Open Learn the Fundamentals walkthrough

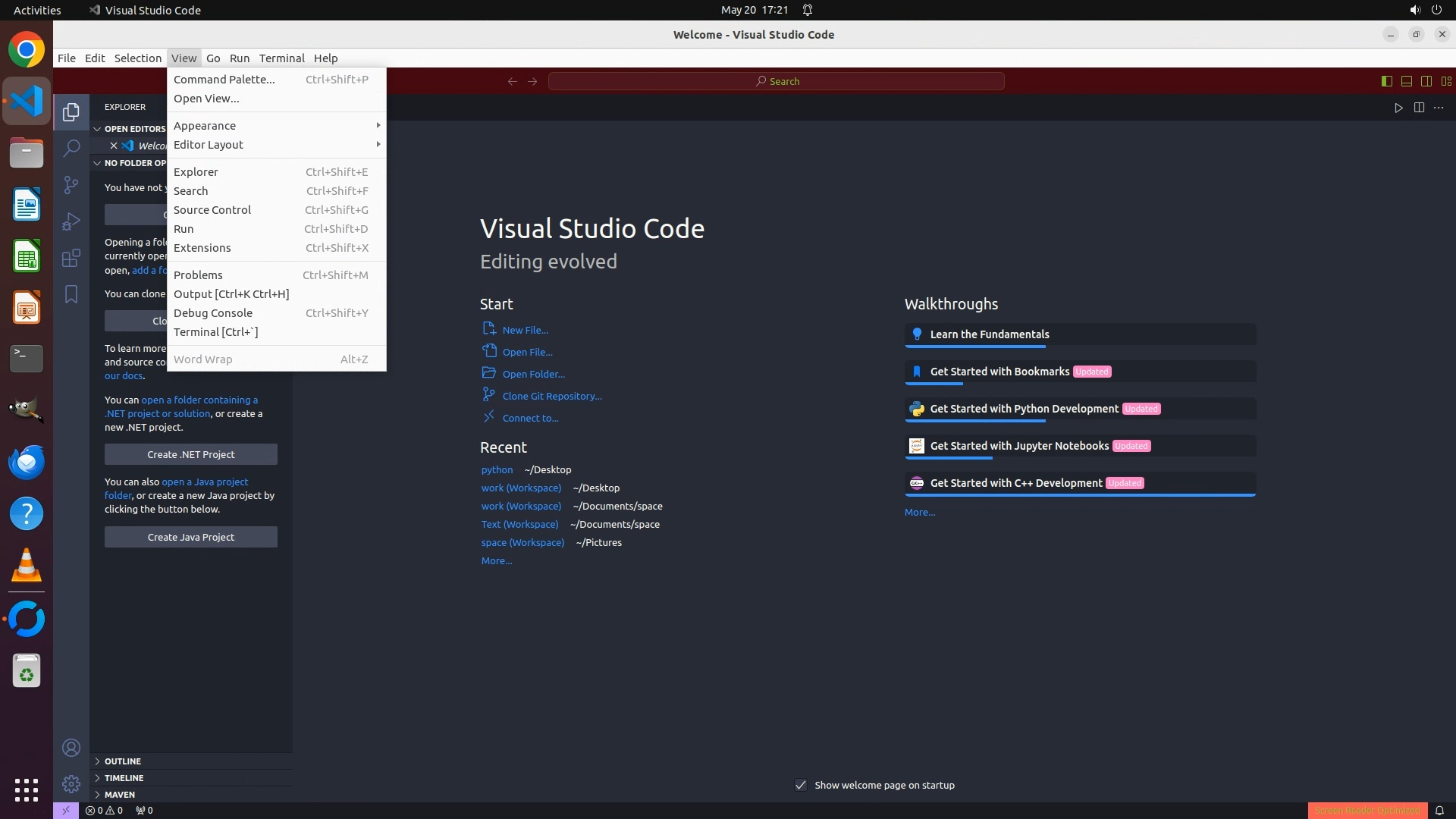click(989, 334)
